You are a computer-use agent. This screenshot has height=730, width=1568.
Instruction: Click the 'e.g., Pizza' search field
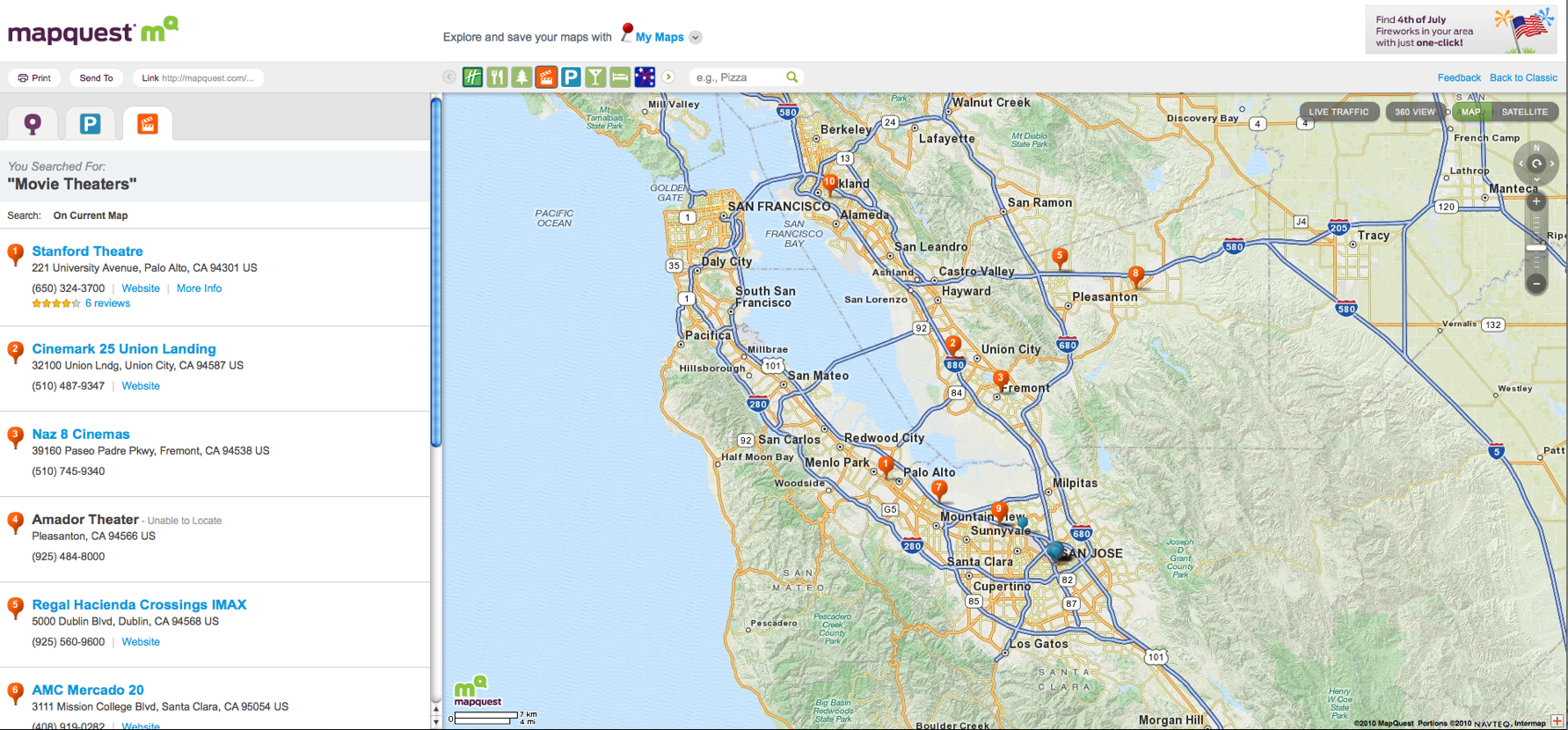click(737, 77)
